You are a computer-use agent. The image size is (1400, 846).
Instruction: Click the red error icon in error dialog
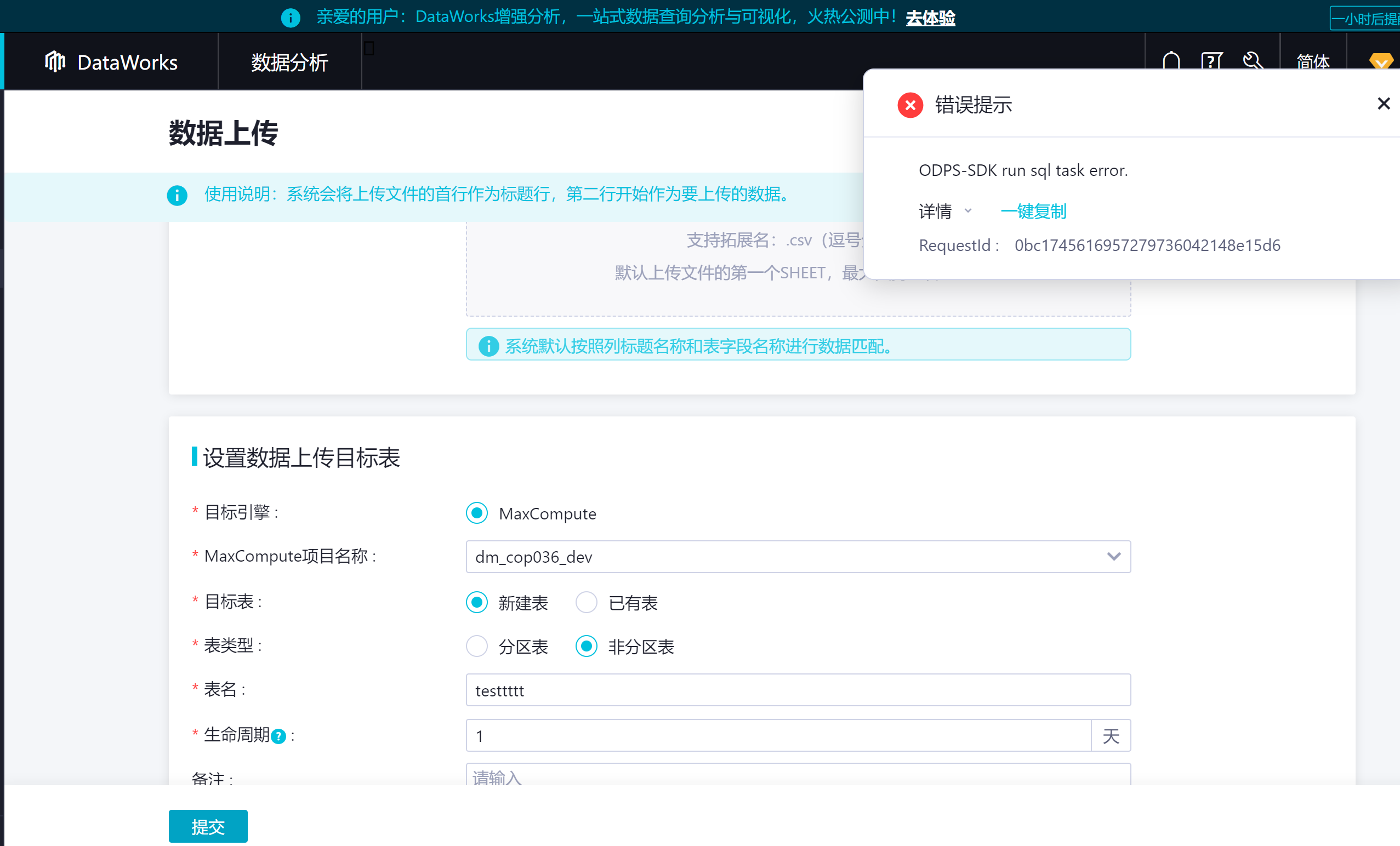[909, 105]
